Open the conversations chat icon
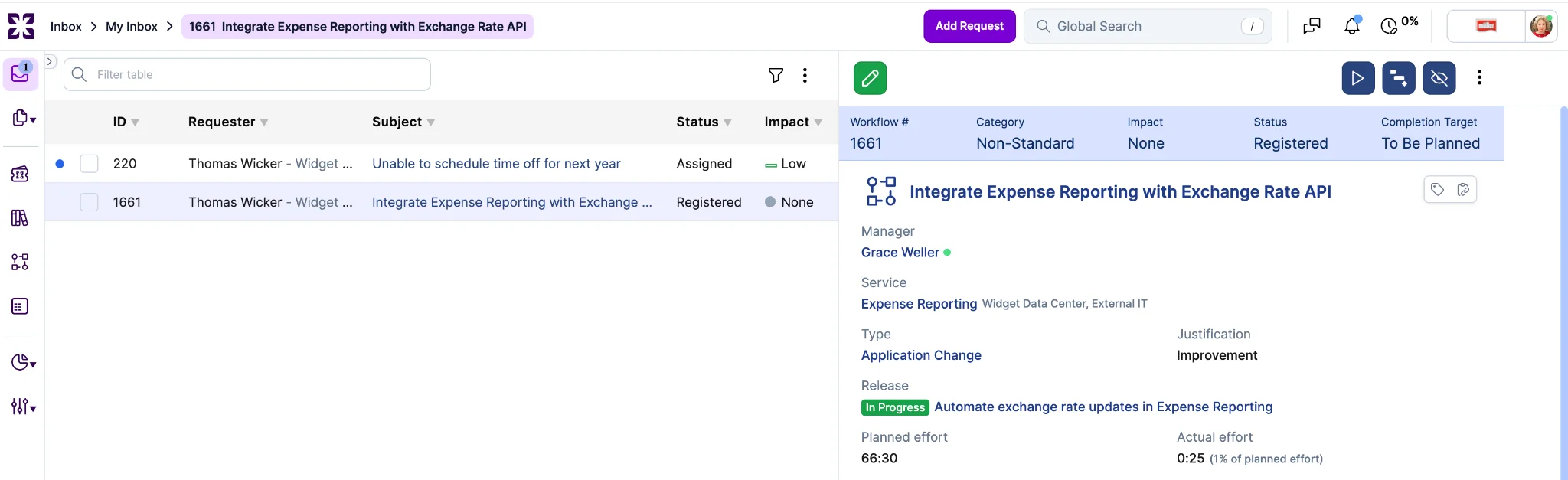1568x480 pixels. coord(1312,26)
